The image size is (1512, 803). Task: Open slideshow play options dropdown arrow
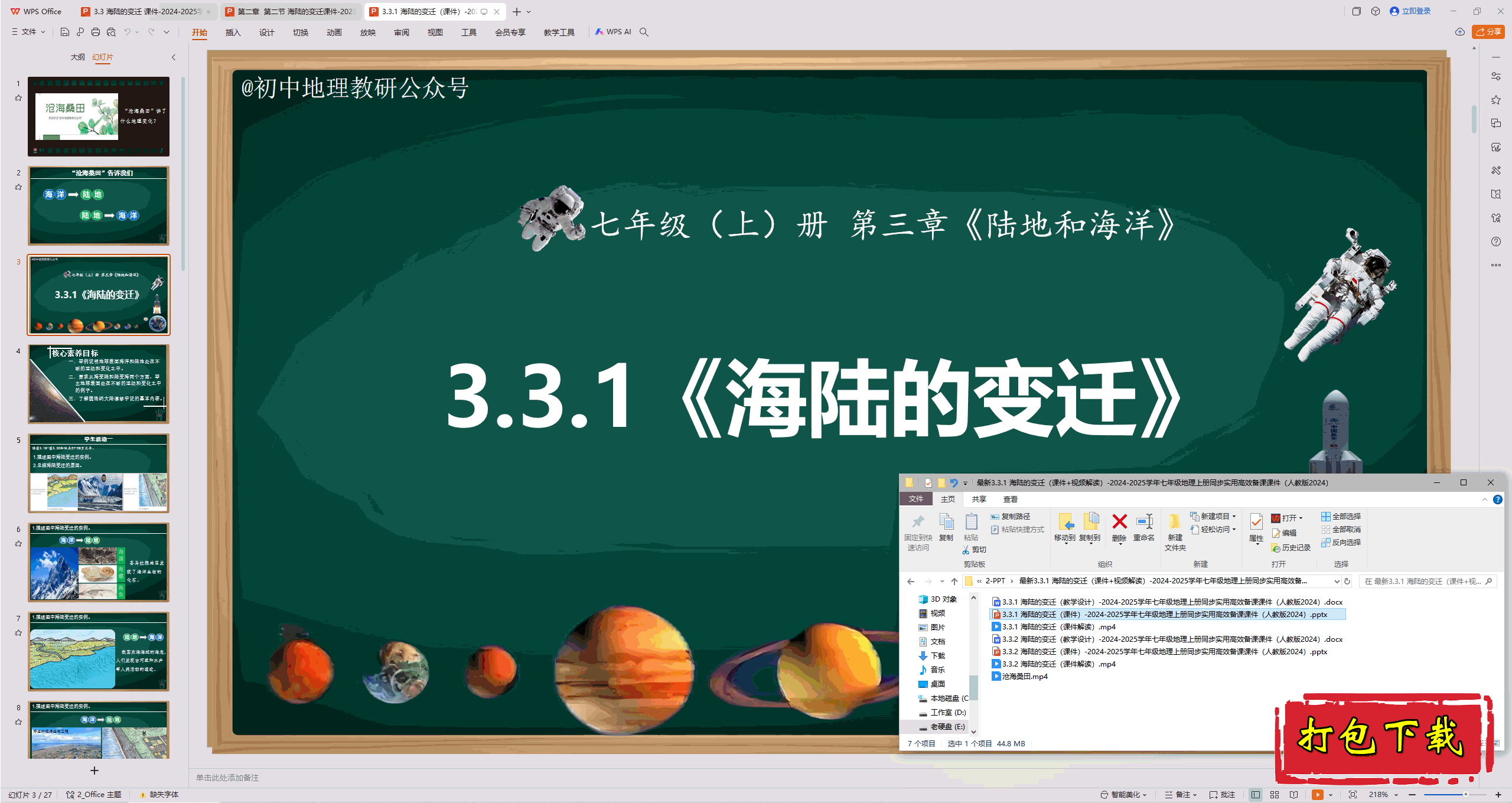(1330, 795)
